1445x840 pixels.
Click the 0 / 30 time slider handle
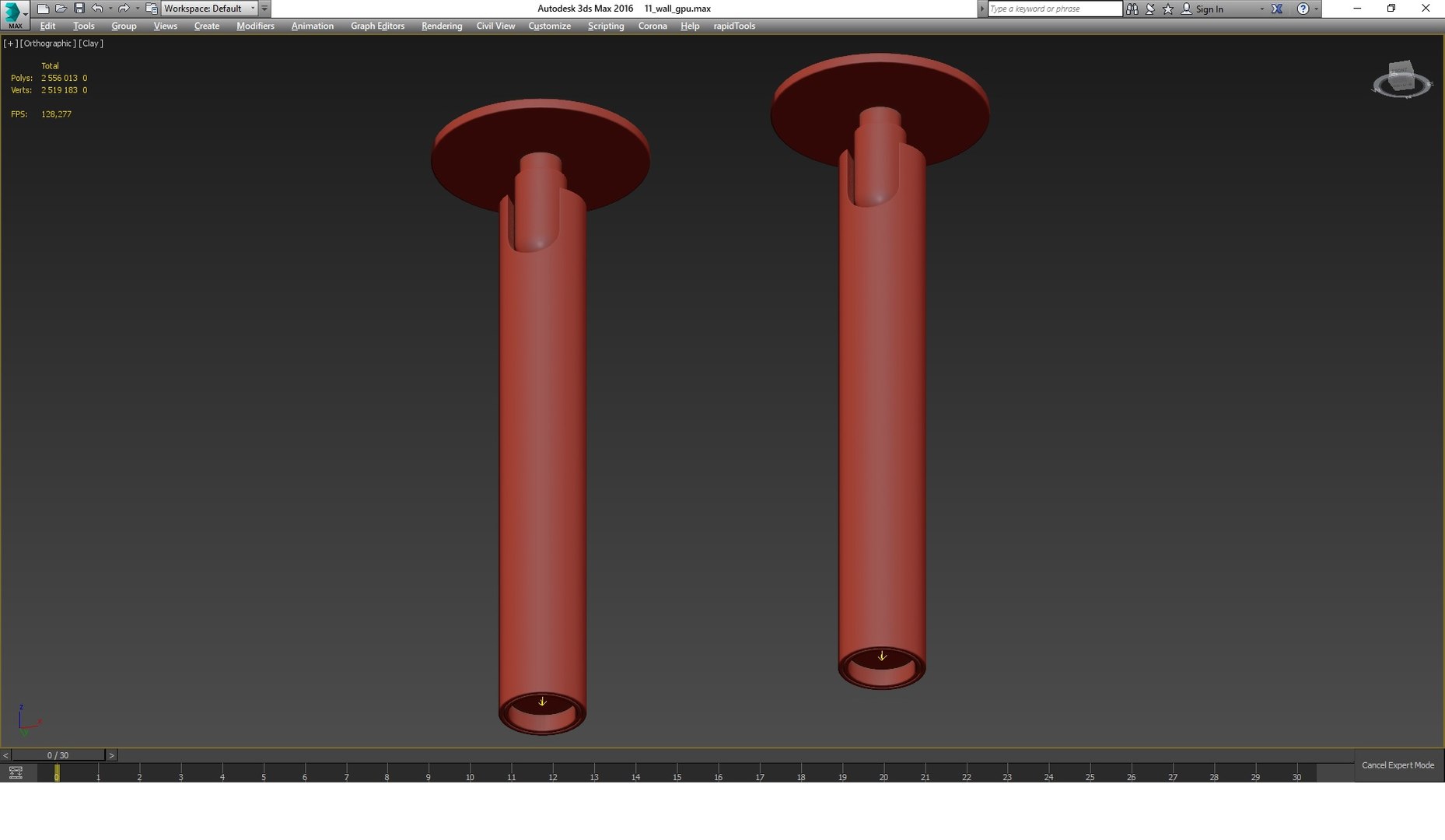click(x=58, y=755)
